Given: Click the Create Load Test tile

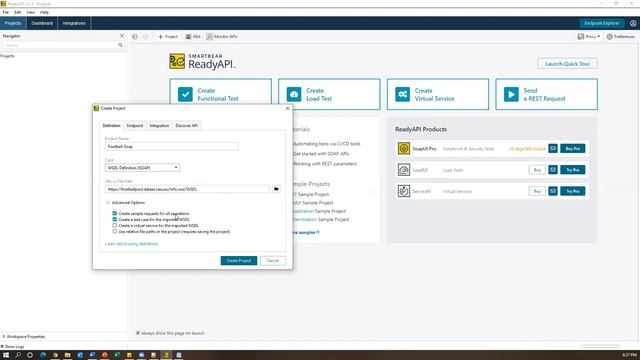Looking at the screenshot, I should [x=329, y=94].
